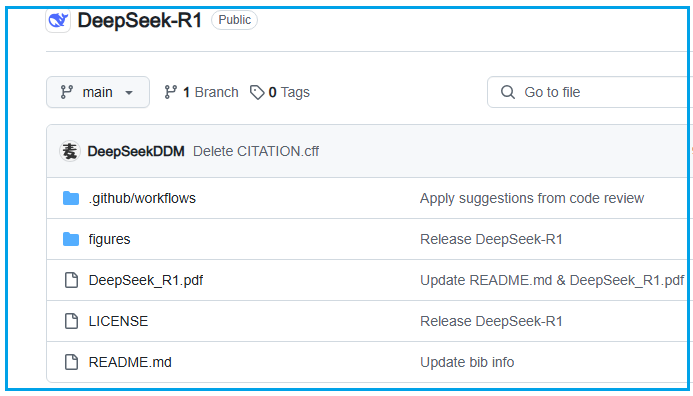Open commit Apply suggestions from code review
This screenshot has height=396, width=693.
(532, 198)
